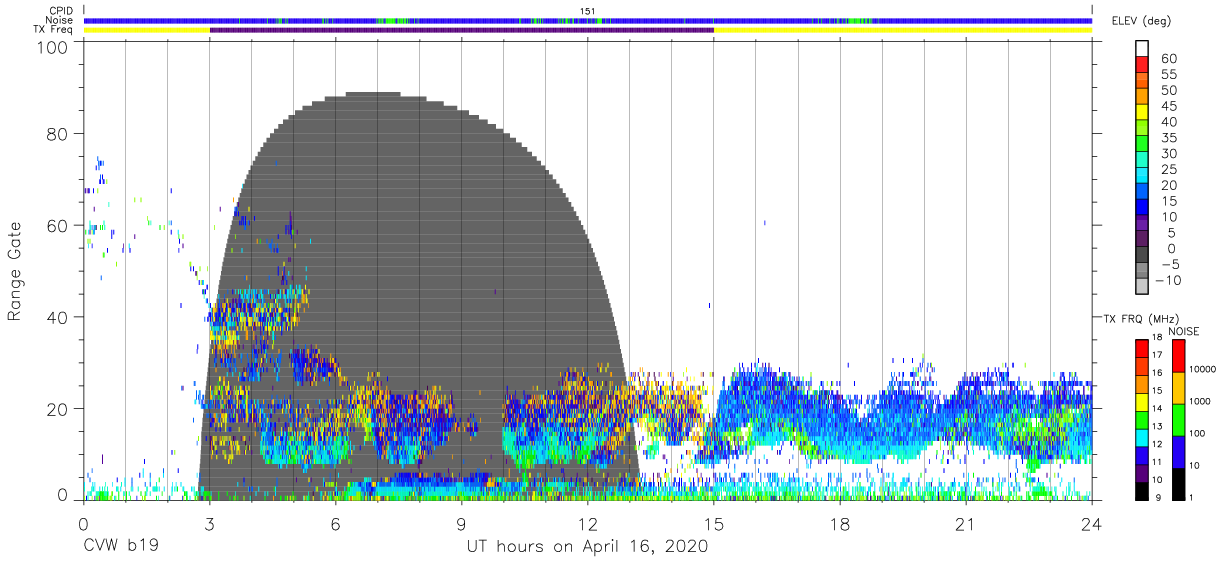The image size is (1228, 567).
Task: Click the 24 tick on the UT hours axis
Action: (x=1092, y=523)
